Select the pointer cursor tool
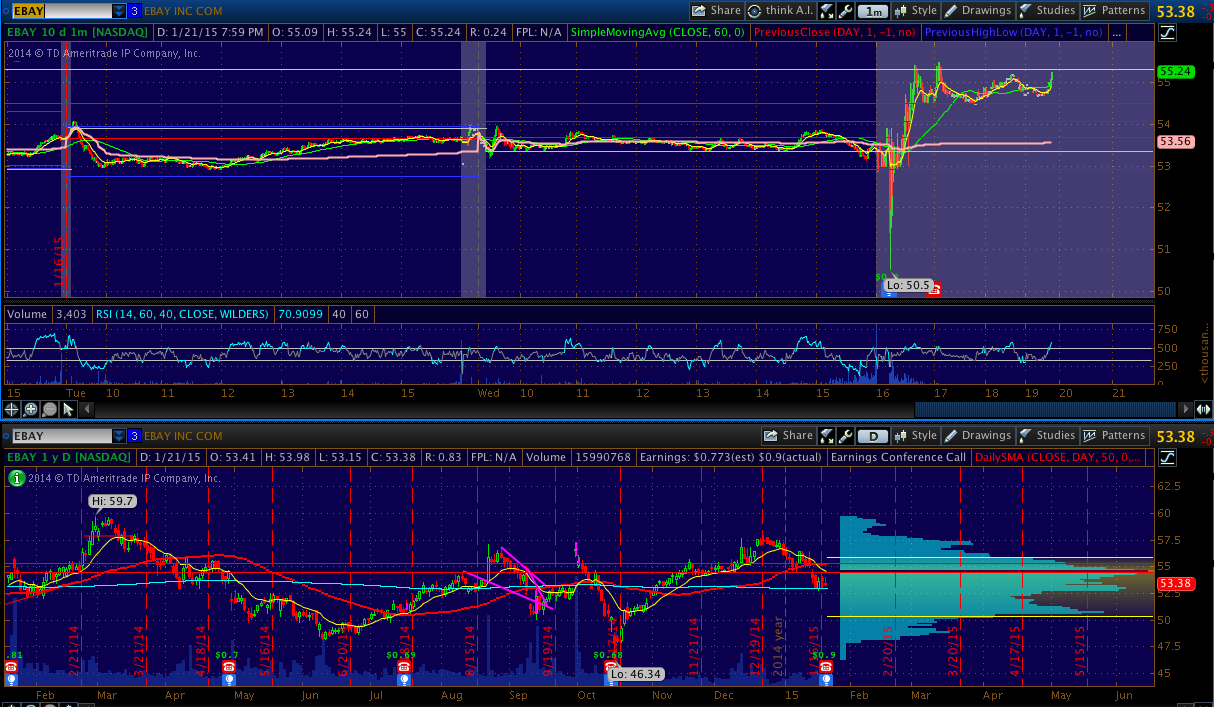This screenshot has height=707, width=1214. (x=68, y=409)
